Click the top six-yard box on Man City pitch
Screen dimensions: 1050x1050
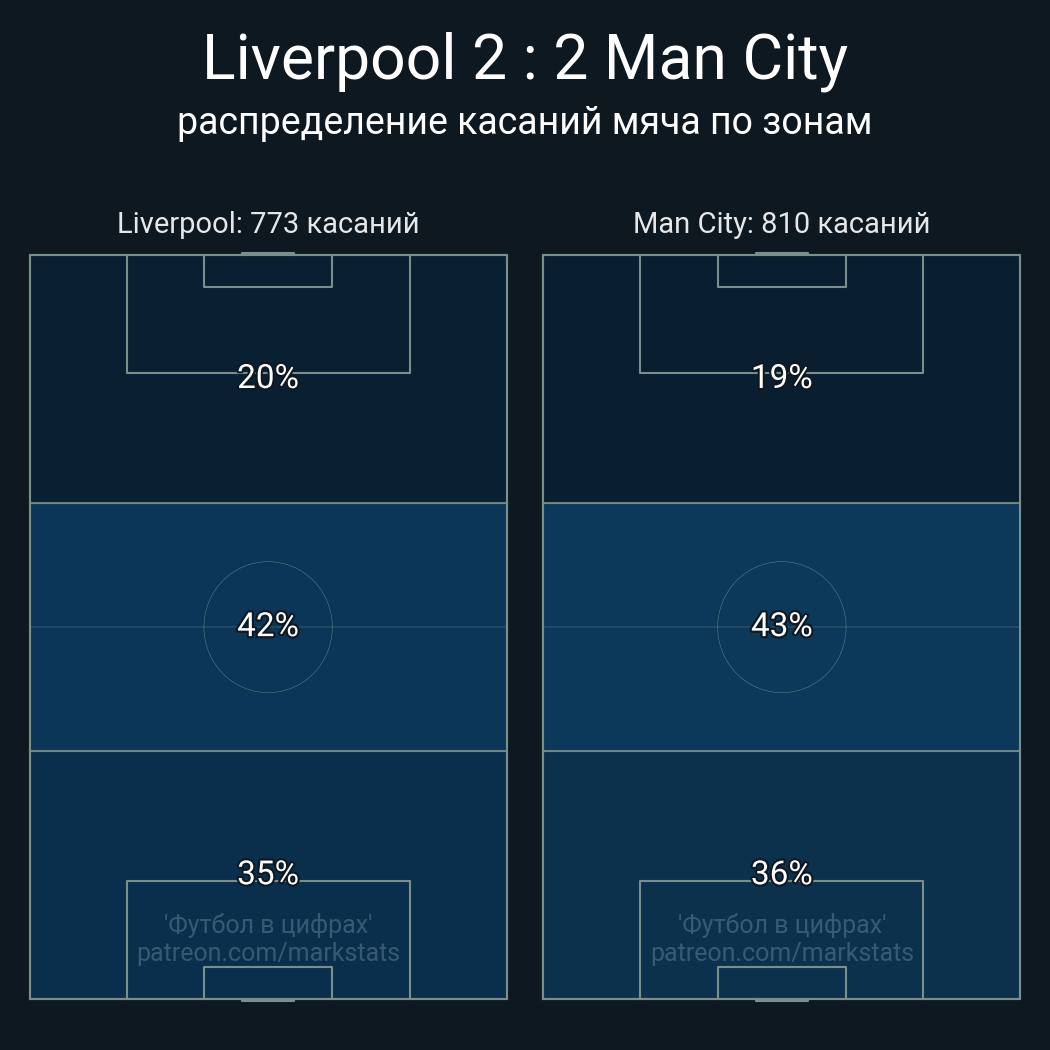781,271
